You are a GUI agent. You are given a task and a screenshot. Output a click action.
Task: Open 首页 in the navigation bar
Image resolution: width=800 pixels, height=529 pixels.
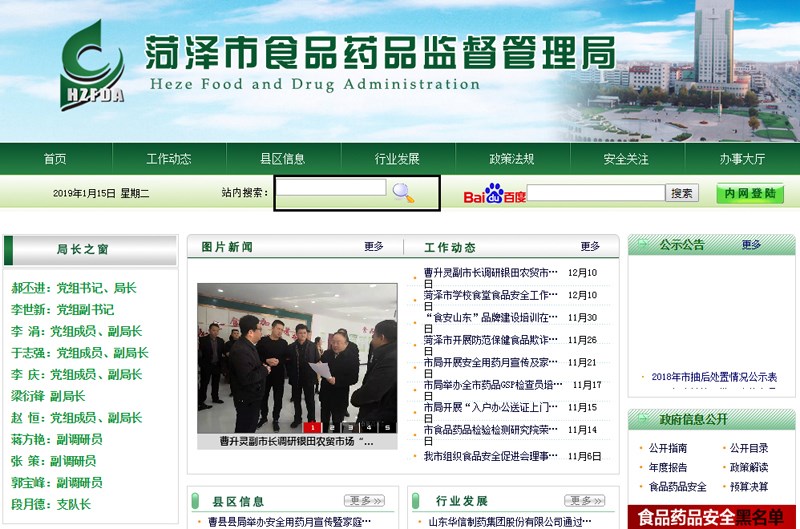[x=55, y=159]
